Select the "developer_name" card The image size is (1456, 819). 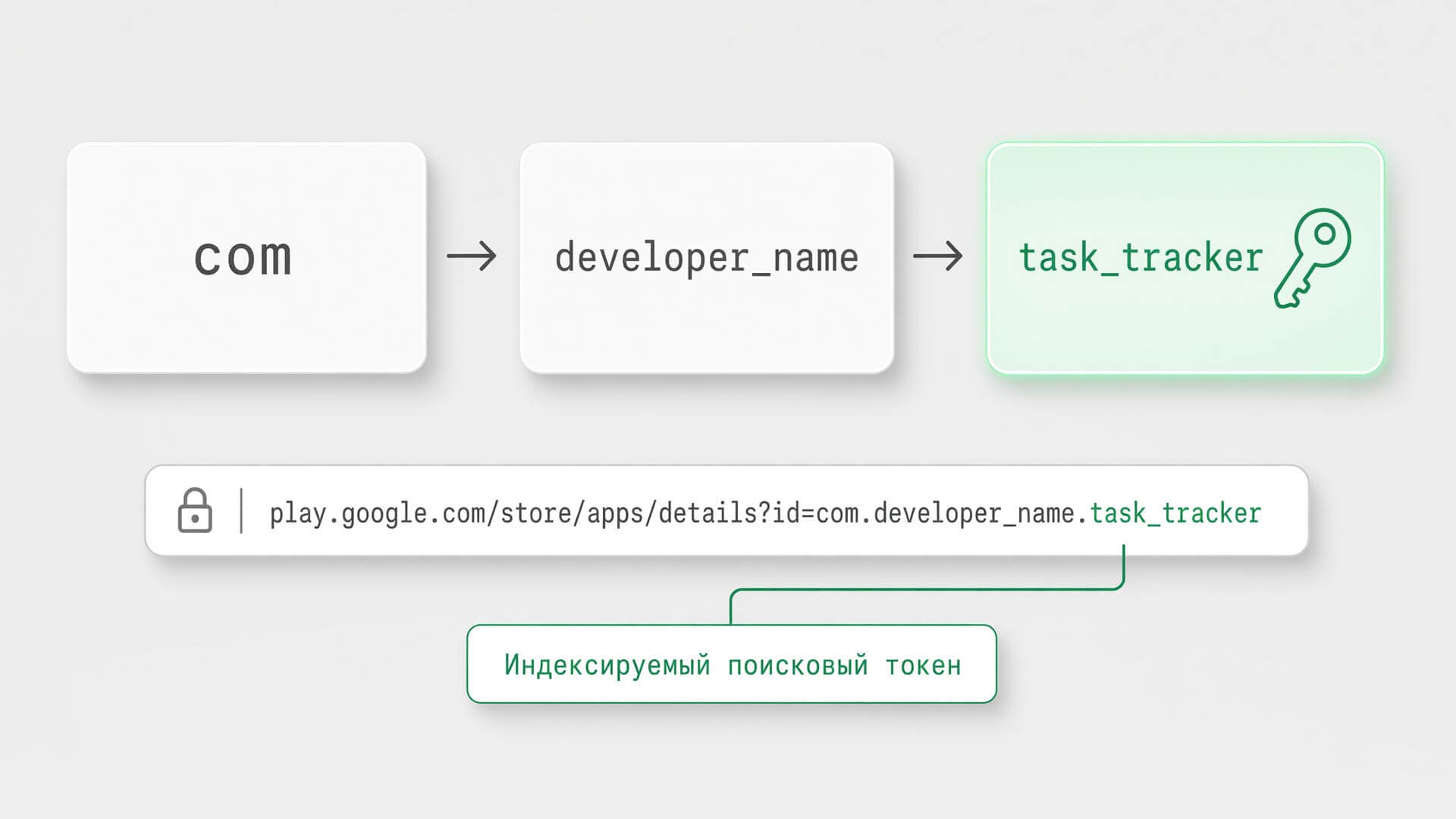tap(707, 257)
